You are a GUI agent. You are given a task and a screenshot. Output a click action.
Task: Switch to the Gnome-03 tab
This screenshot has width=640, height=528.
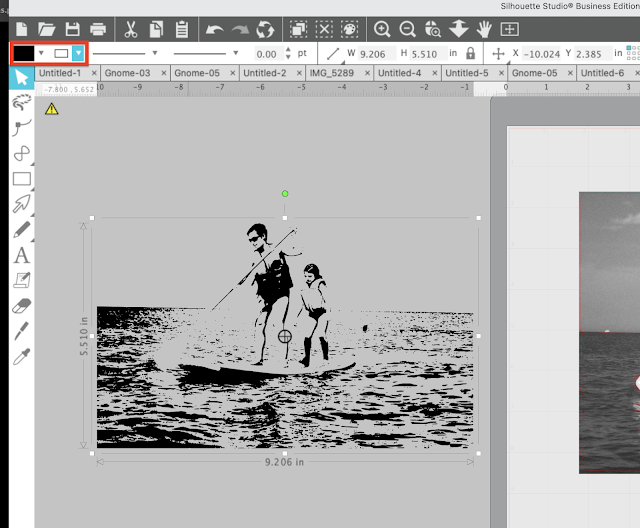click(127, 73)
